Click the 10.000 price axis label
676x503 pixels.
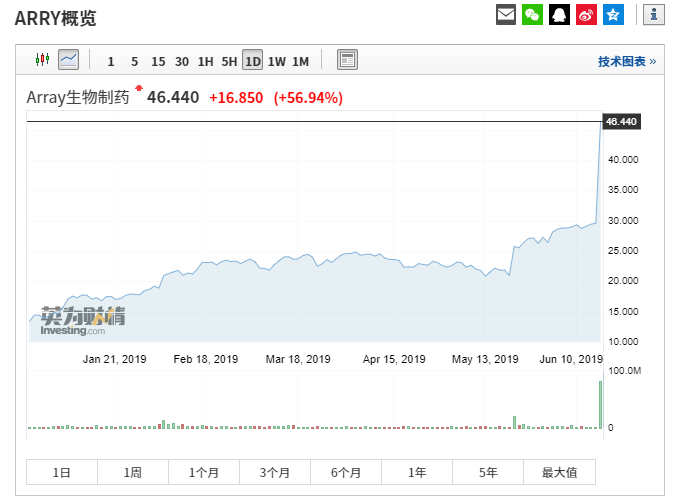coord(623,341)
